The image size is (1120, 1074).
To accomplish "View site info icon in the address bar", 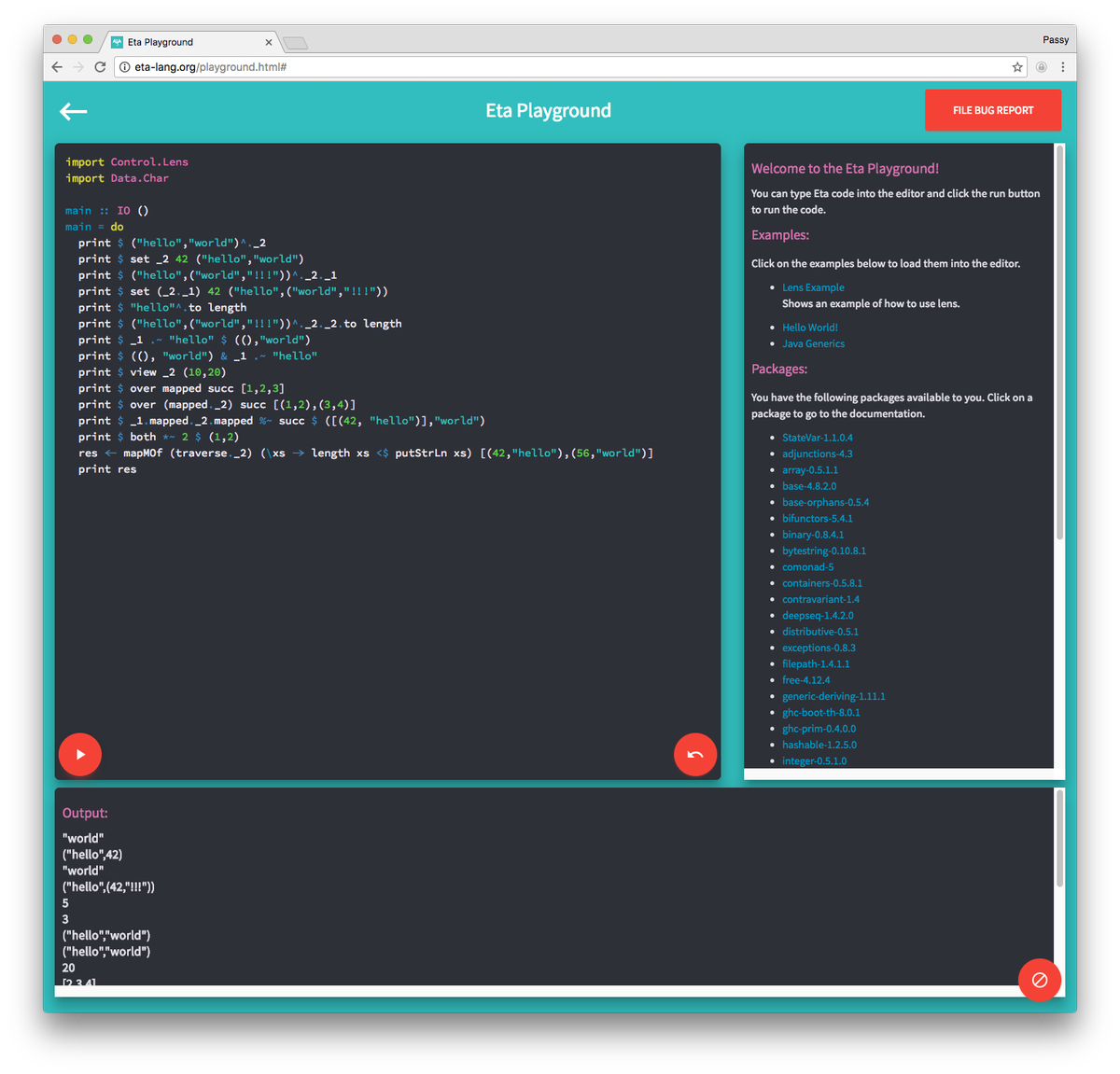I will [124, 67].
